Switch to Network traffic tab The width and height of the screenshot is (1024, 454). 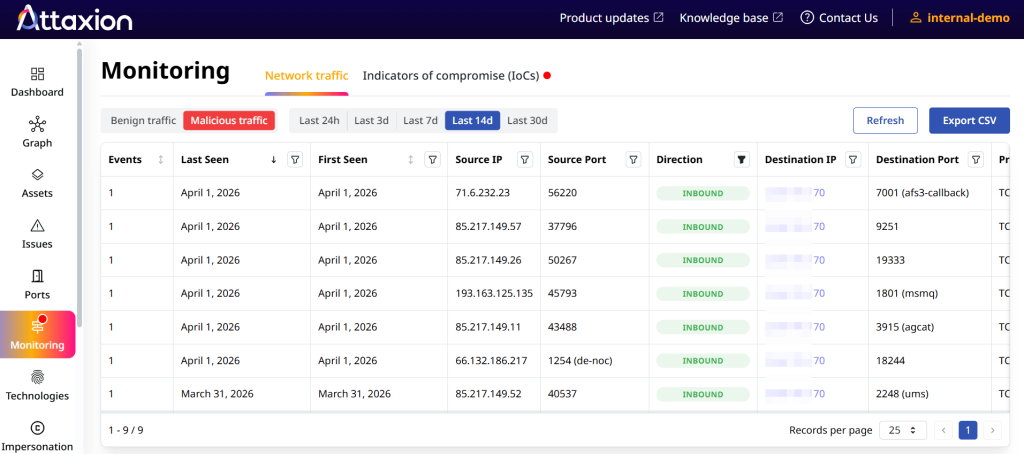tap(306, 75)
